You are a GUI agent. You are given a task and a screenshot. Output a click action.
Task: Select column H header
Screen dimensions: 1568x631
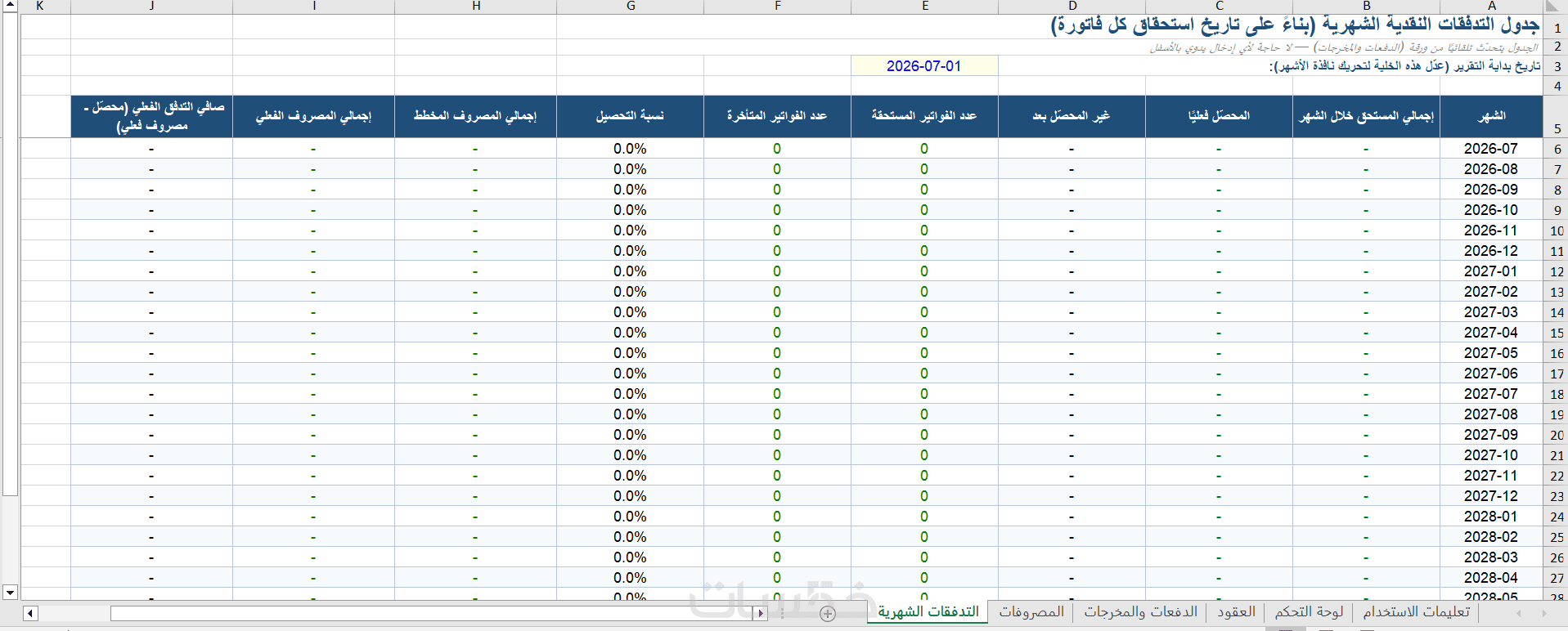pos(476,6)
